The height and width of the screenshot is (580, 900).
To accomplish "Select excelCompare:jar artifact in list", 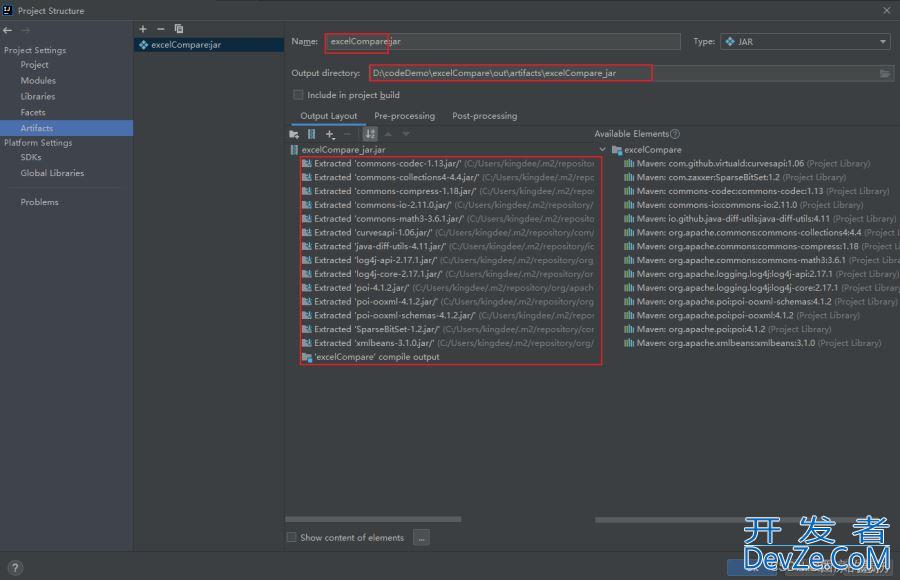I will coord(209,45).
